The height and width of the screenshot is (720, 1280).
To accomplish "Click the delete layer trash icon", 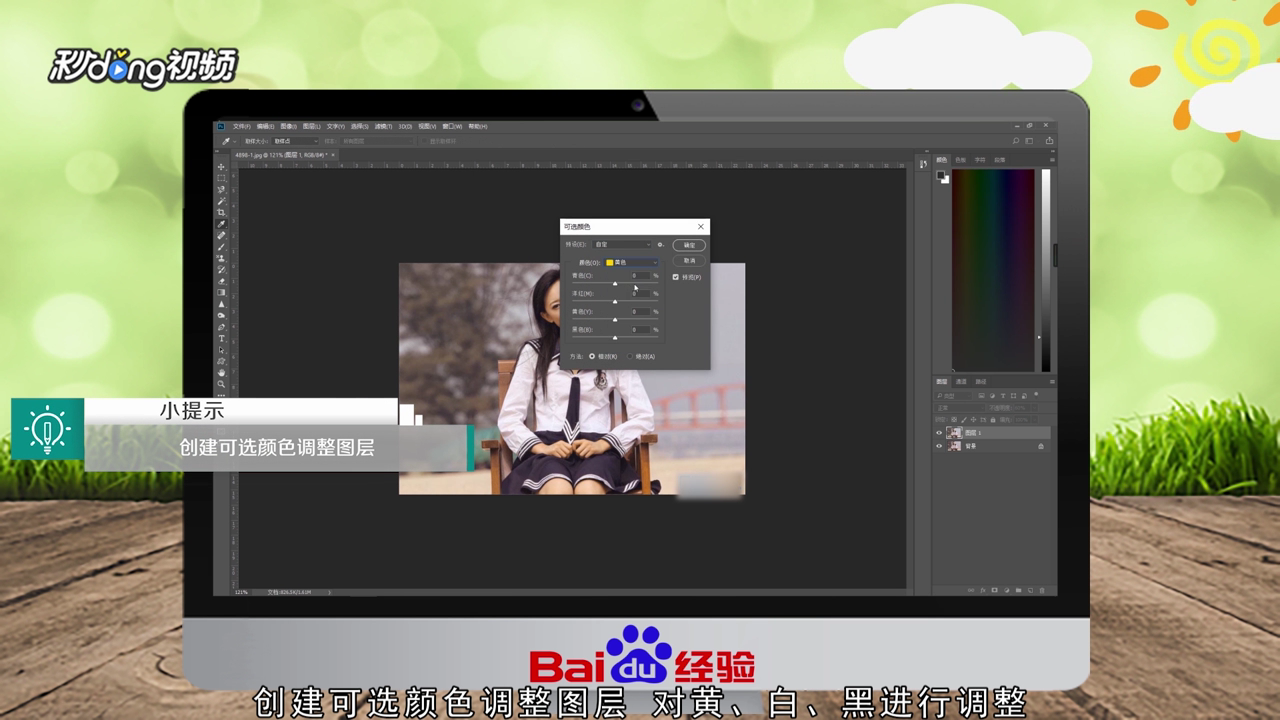I will [x=1042, y=590].
